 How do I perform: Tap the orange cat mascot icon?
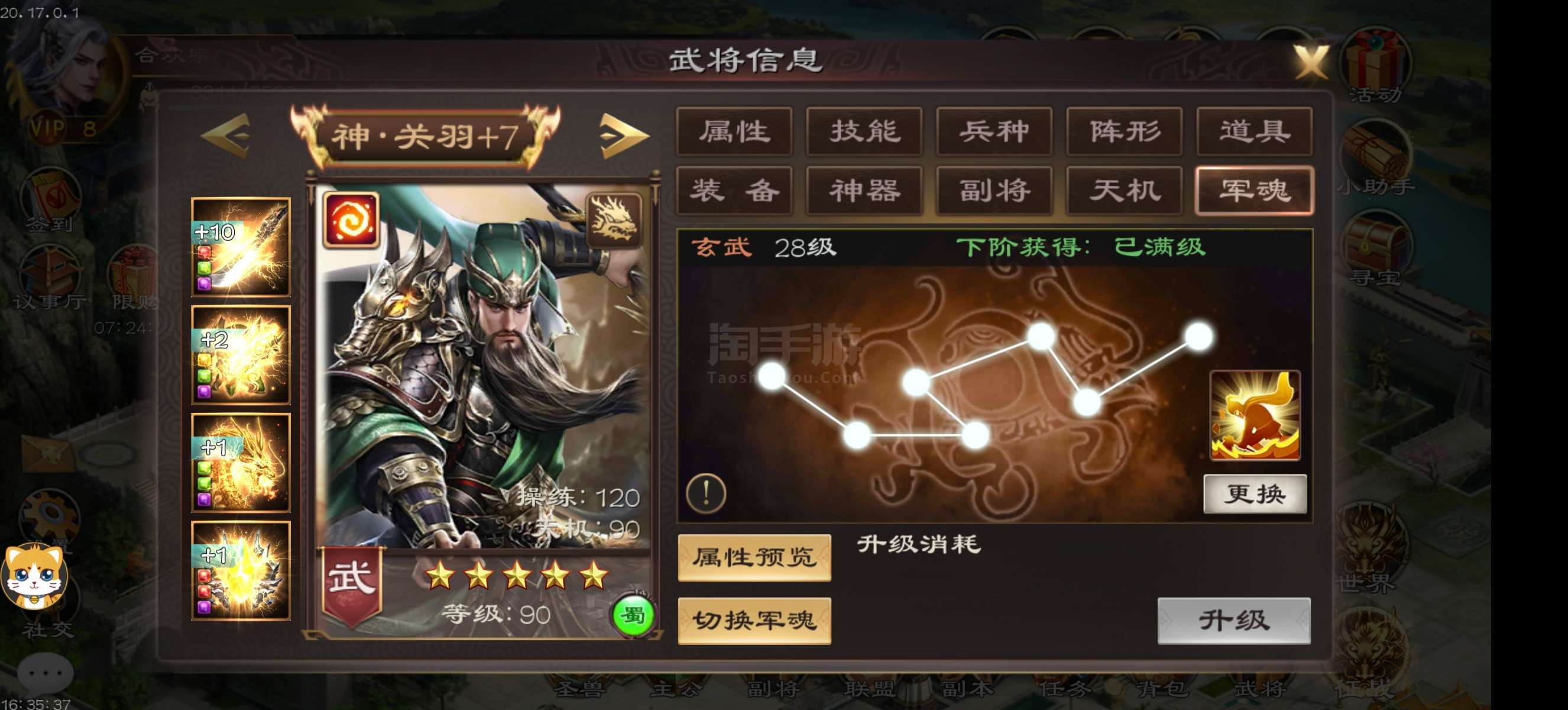pos(34,575)
